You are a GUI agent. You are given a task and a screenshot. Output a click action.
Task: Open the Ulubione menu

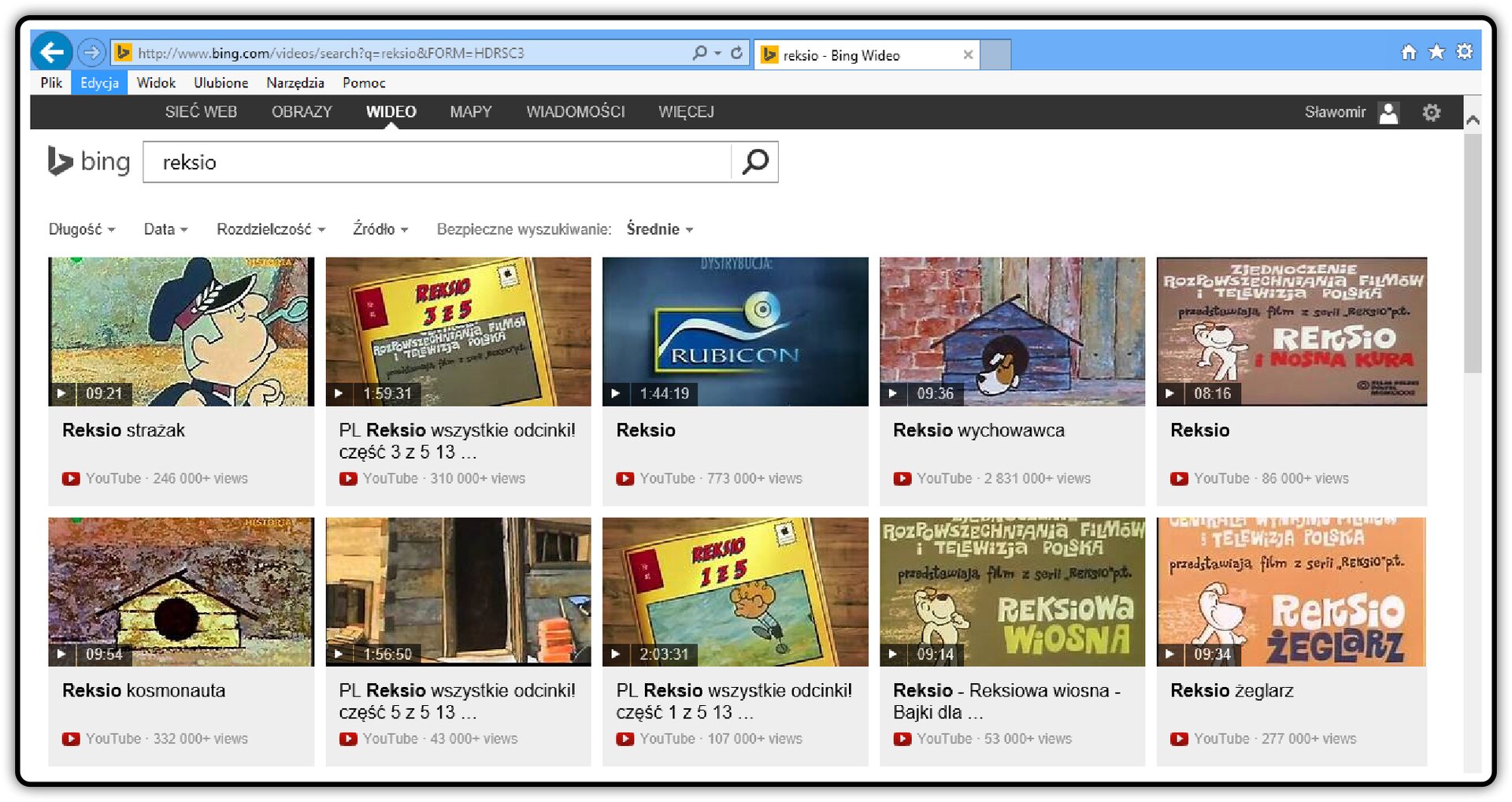tap(220, 83)
